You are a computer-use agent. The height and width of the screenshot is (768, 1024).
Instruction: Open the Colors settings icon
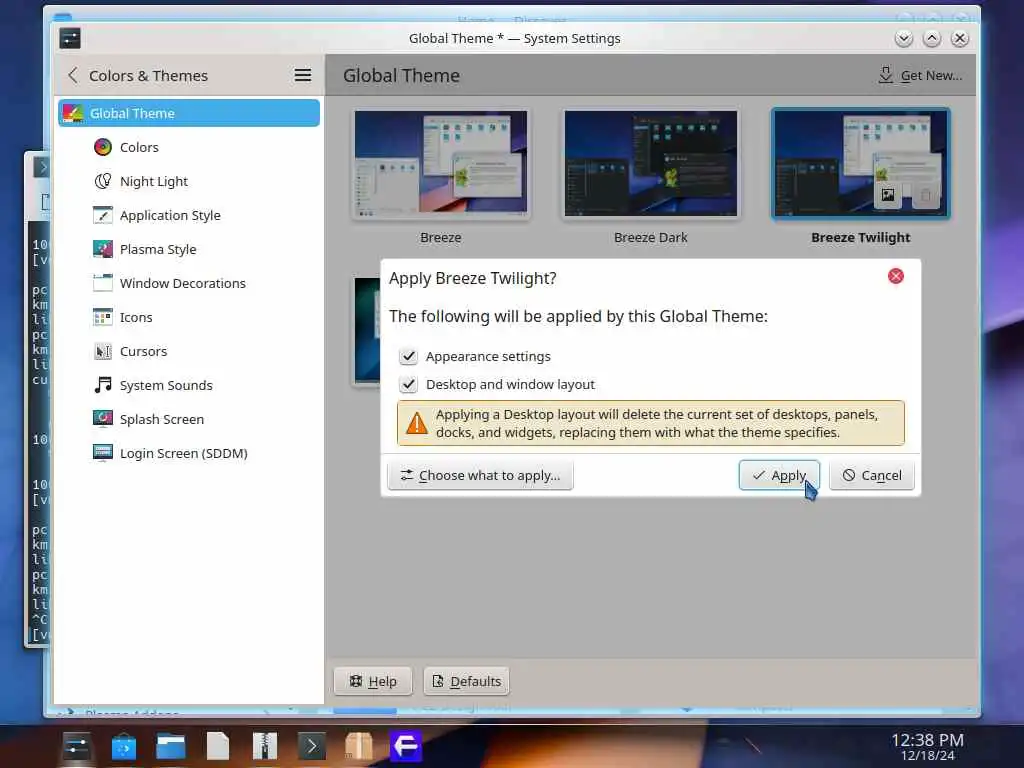click(x=103, y=147)
